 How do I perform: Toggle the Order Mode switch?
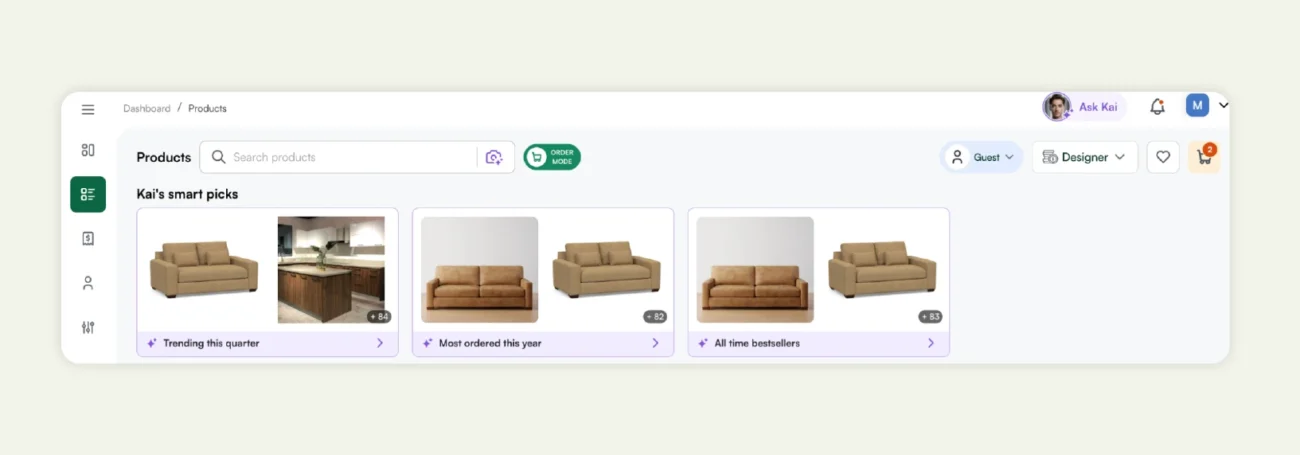point(552,157)
